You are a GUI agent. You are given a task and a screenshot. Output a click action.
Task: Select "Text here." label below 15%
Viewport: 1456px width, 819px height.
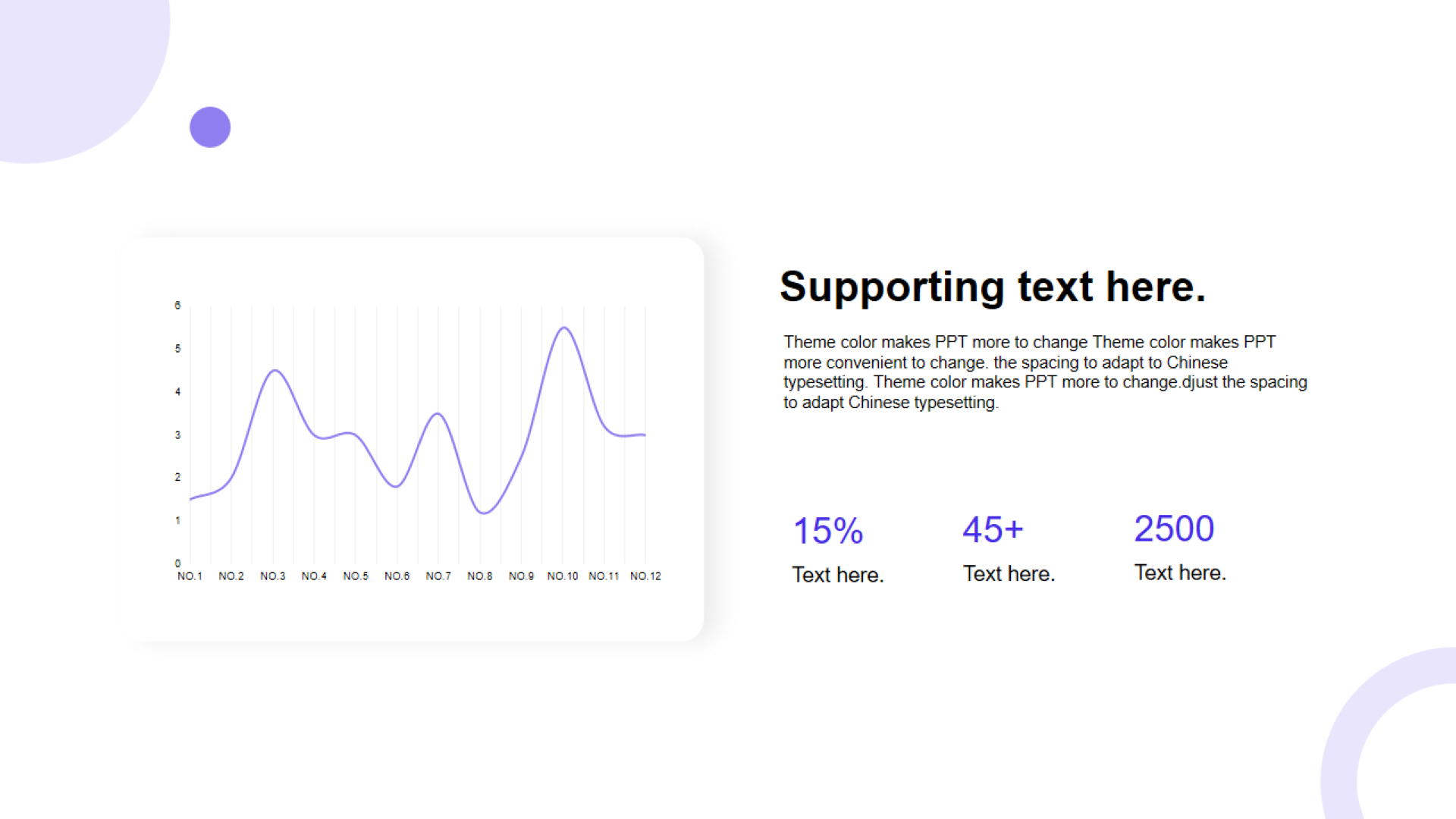(x=838, y=575)
